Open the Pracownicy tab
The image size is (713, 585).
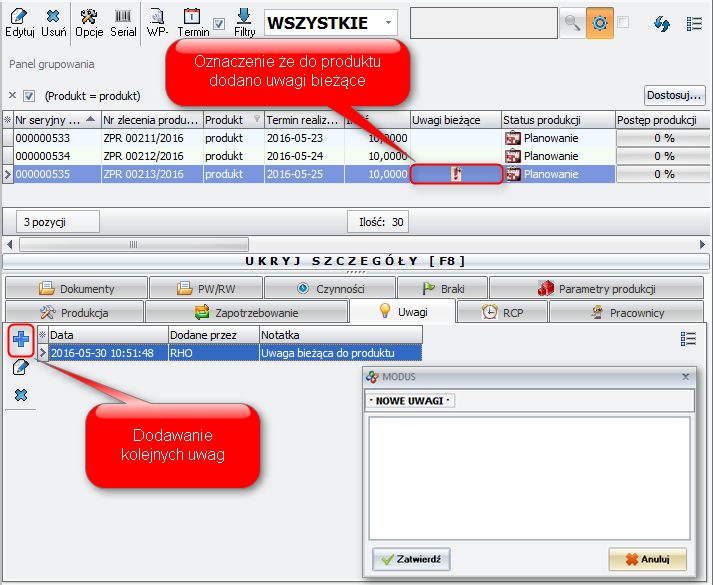pos(626,313)
